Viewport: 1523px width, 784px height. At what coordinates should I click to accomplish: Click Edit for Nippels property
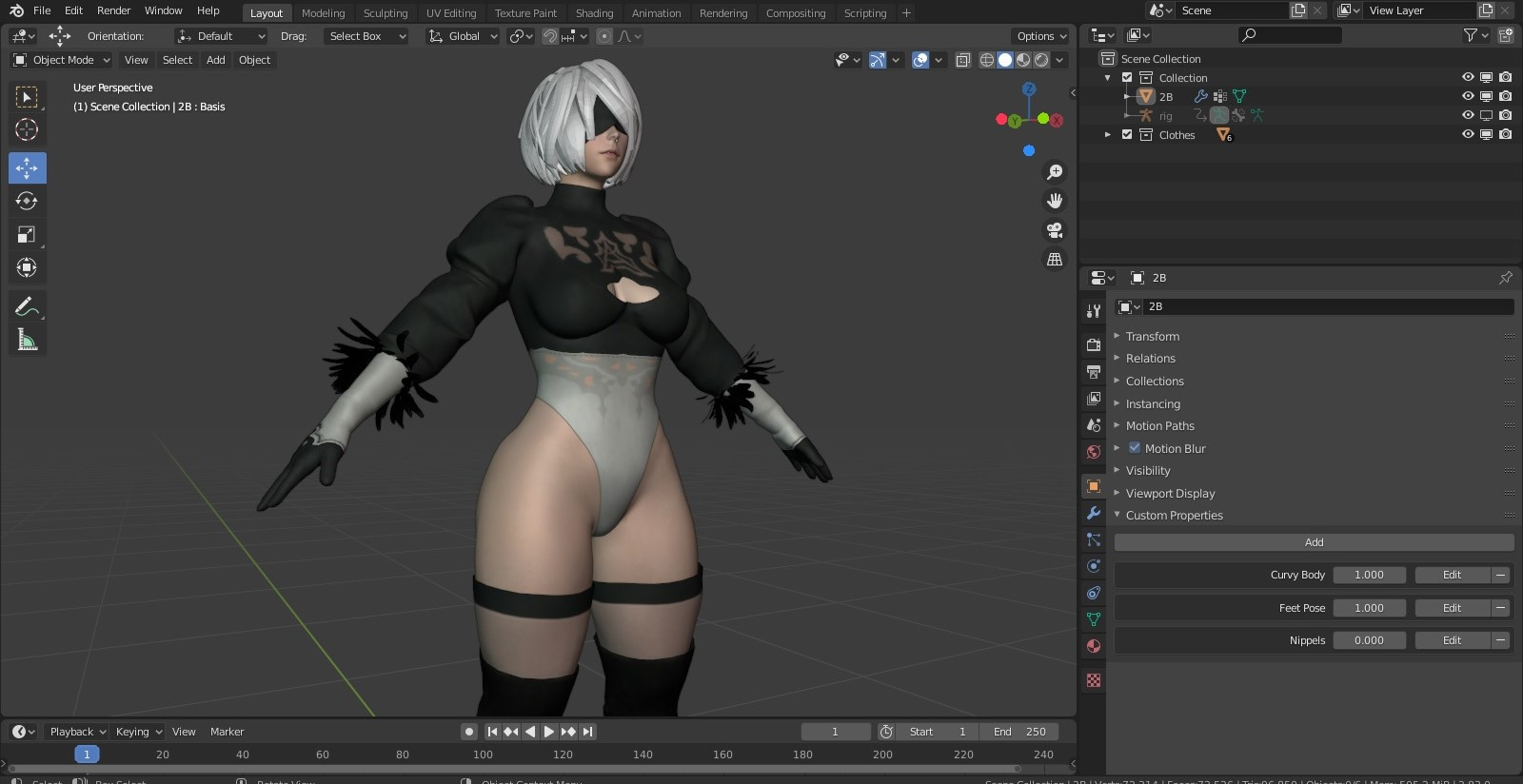(x=1452, y=640)
